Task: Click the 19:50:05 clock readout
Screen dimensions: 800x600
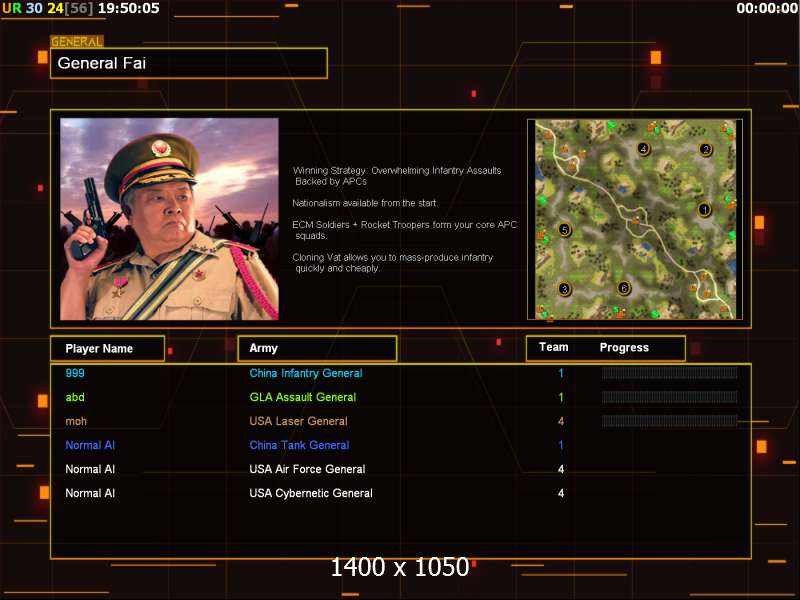Action: [x=129, y=8]
